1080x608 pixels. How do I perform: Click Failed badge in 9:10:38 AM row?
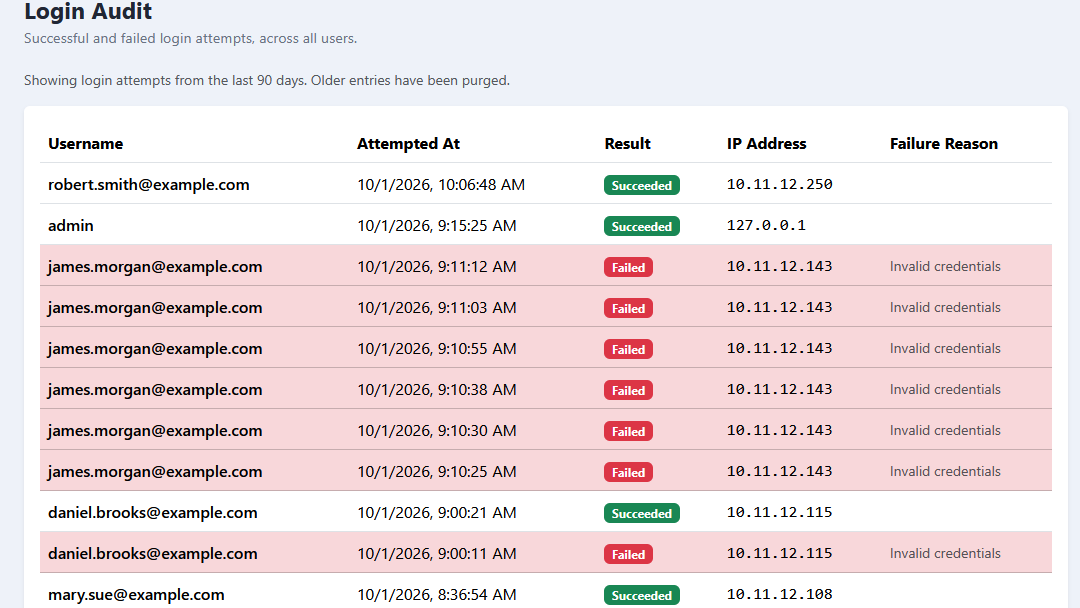pyautogui.click(x=628, y=390)
